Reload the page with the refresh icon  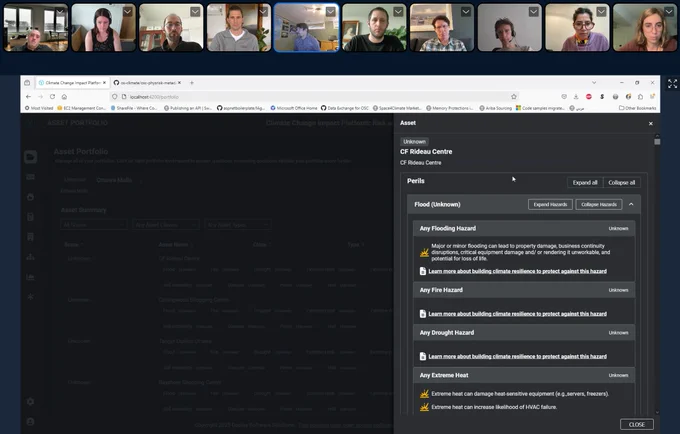[x=52, y=97]
